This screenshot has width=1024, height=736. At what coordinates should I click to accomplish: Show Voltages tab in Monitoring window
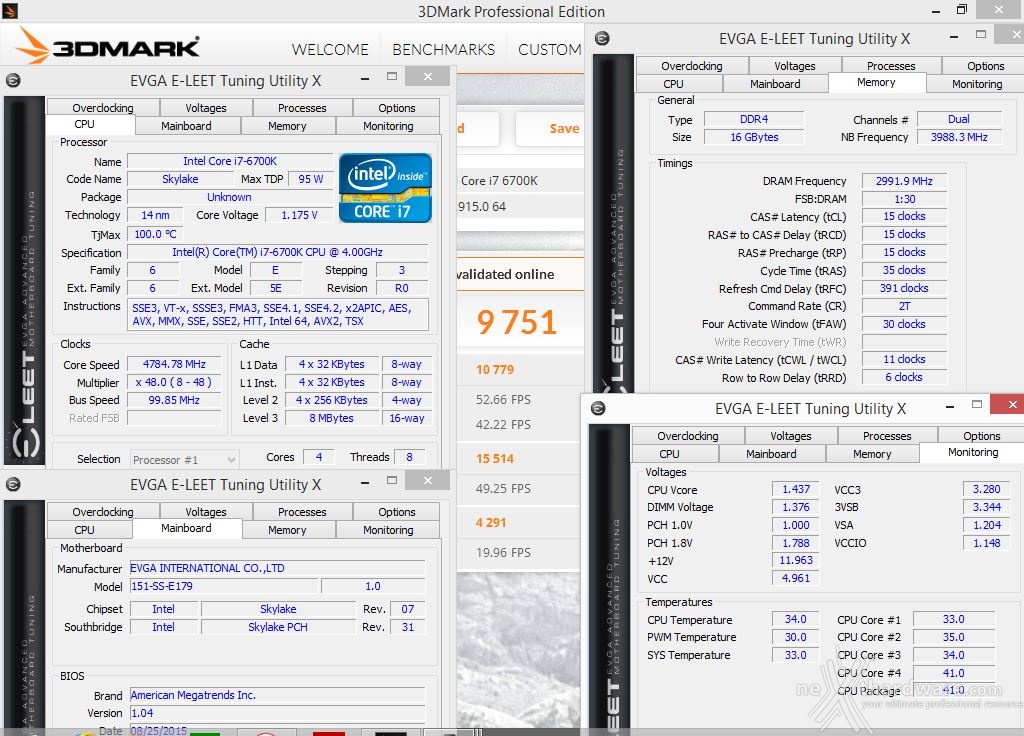click(791, 436)
